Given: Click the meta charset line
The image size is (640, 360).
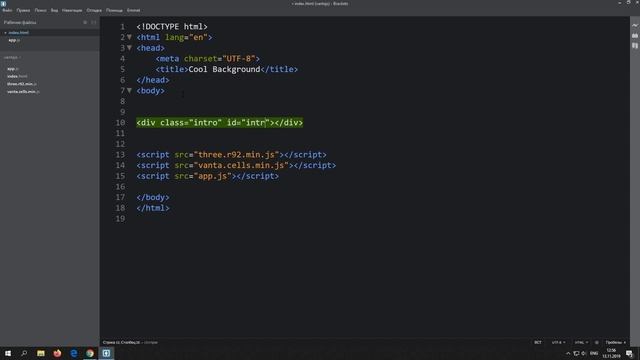Looking at the screenshot, I should [x=207, y=59].
